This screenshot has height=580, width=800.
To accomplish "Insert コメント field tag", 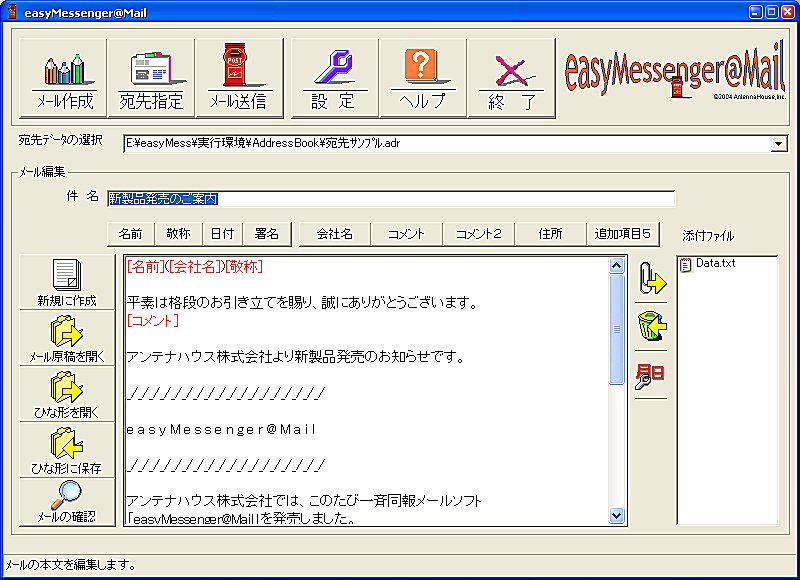I will coord(407,234).
